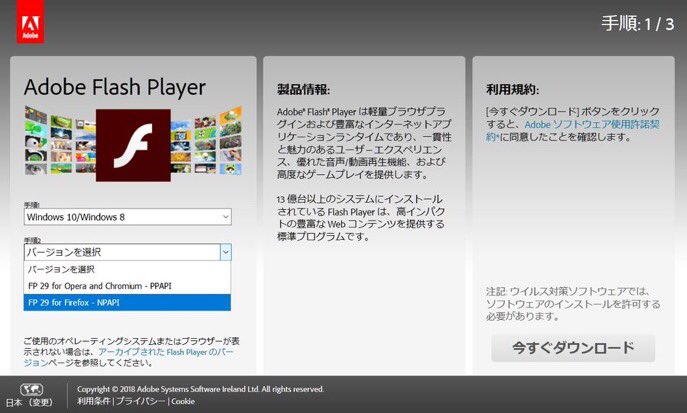Click the Adobe Flash Player title
The height and width of the screenshot is (413, 687).
[x=115, y=87]
